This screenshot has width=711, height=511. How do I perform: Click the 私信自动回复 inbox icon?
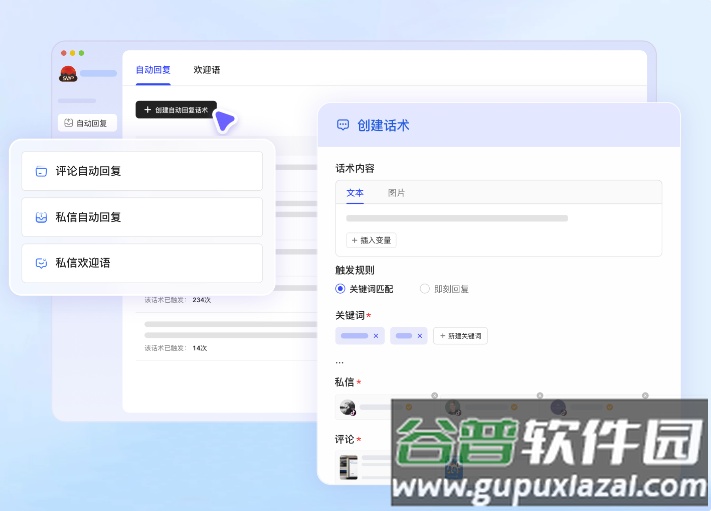[x=41, y=217]
